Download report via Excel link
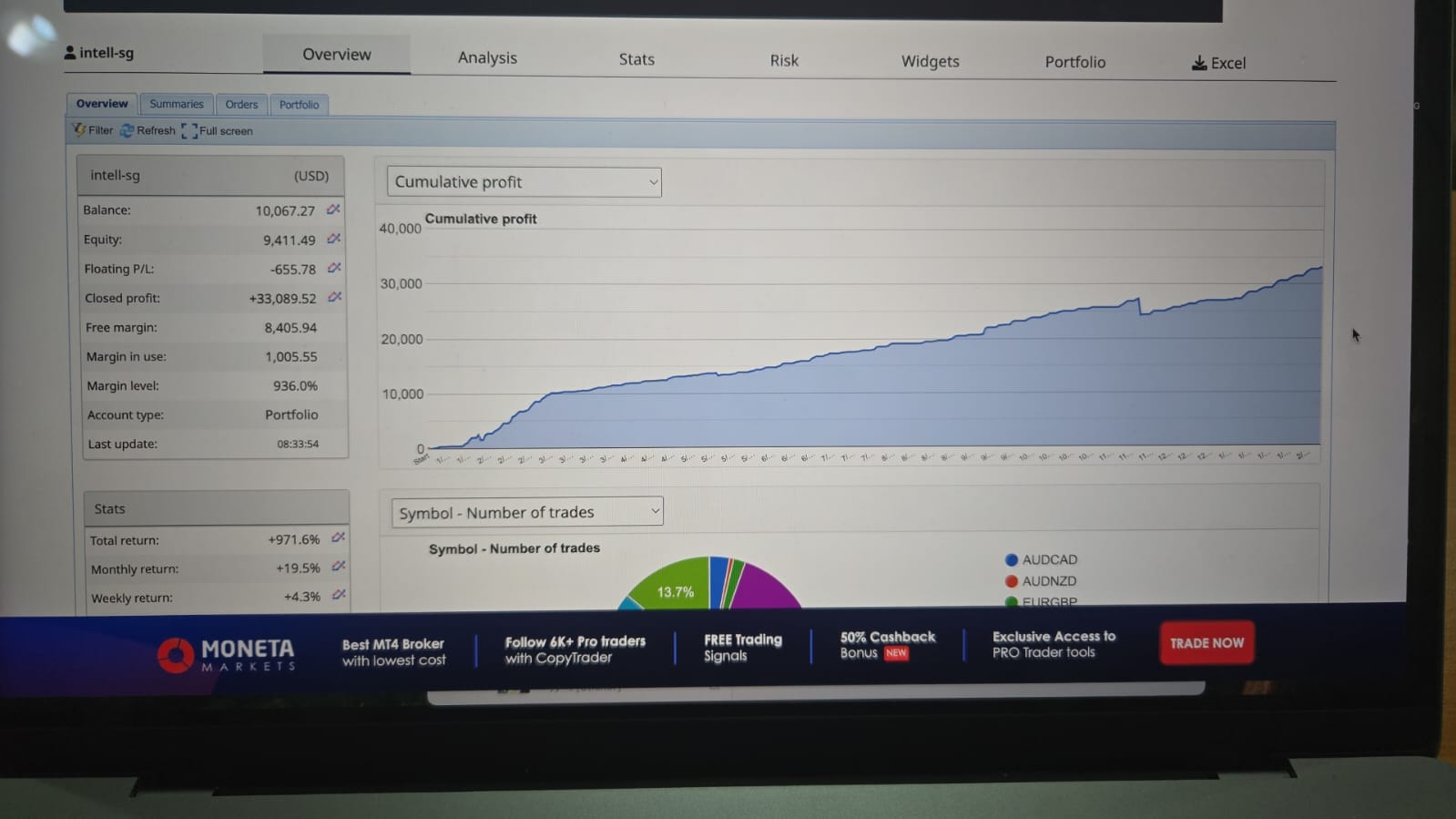Image resolution: width=1456 pixels, height=819 pixels. 1218,63
